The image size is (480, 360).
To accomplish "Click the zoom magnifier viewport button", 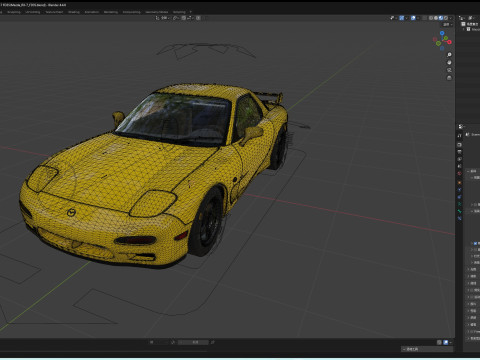I will (449, 54).
